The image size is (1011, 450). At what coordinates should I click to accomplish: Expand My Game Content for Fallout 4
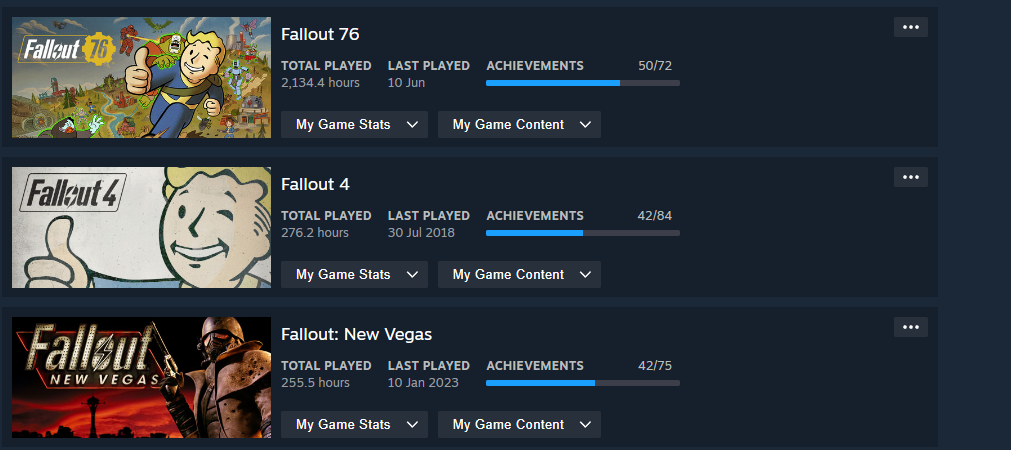(519, 275)
